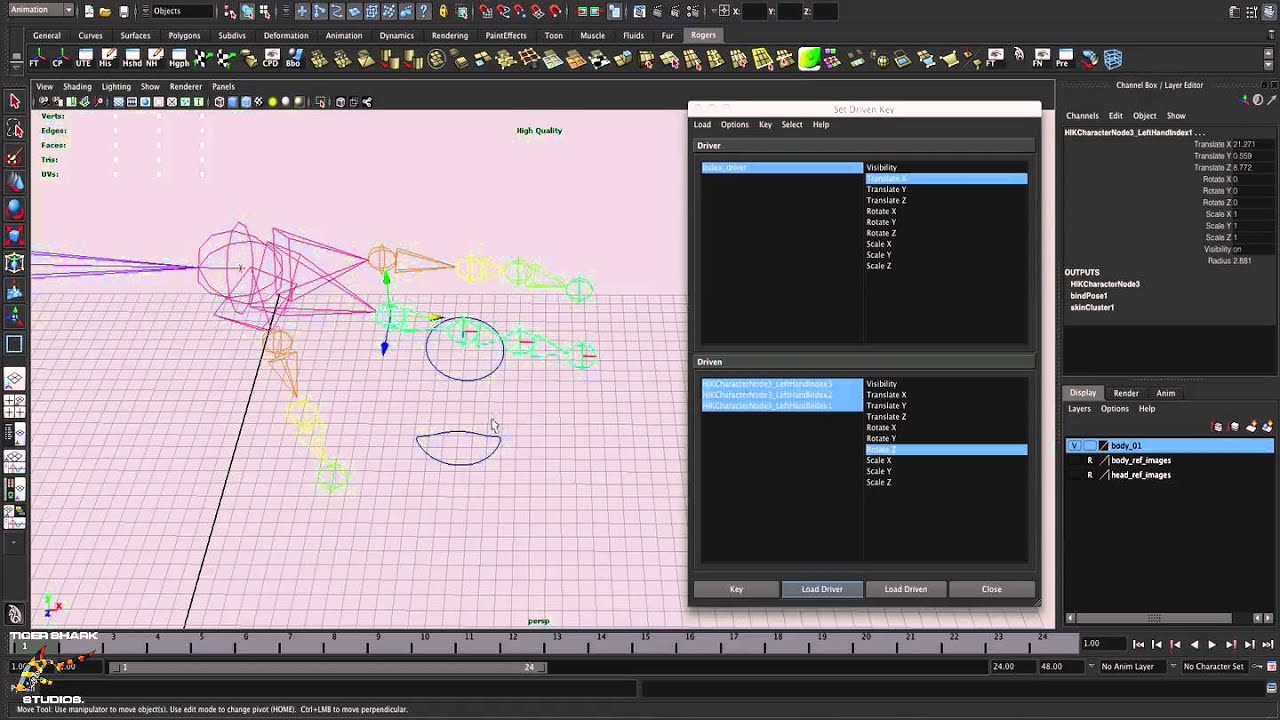Switch to the Render layer tab

tap(1126, 393)
